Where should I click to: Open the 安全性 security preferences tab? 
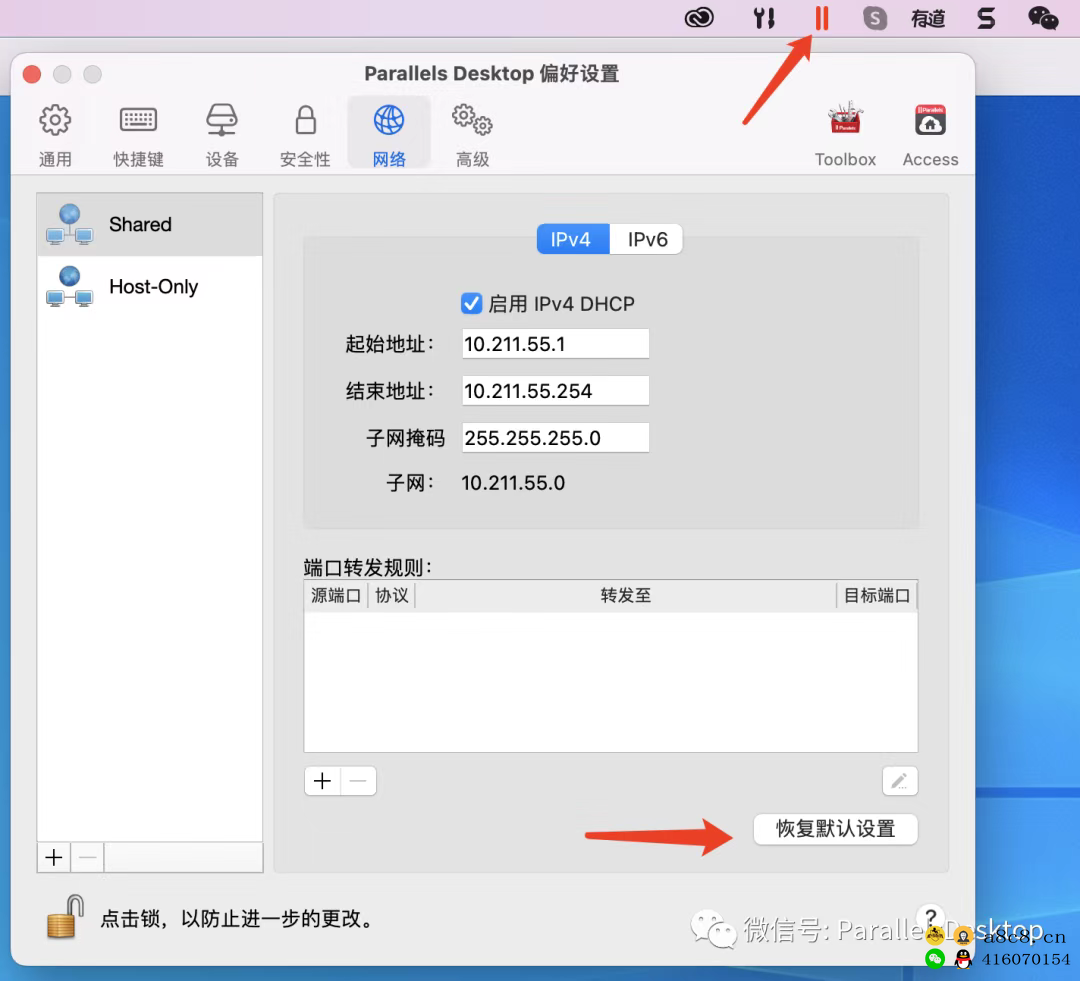pos(305,136)
